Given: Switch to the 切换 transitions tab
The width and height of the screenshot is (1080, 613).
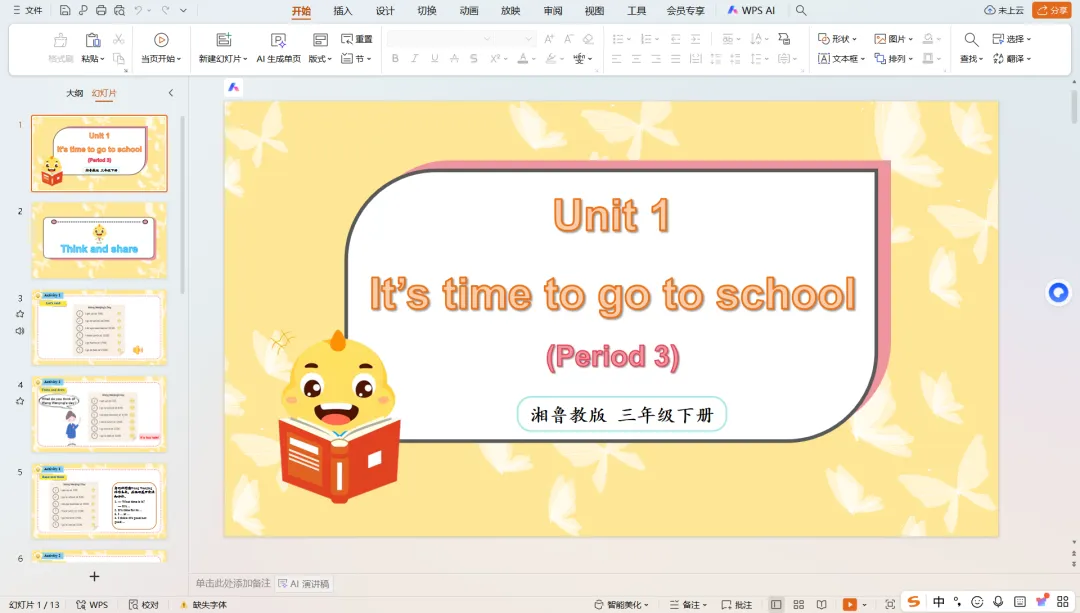Looking at the screenshot, I should (x=426, y=10).
